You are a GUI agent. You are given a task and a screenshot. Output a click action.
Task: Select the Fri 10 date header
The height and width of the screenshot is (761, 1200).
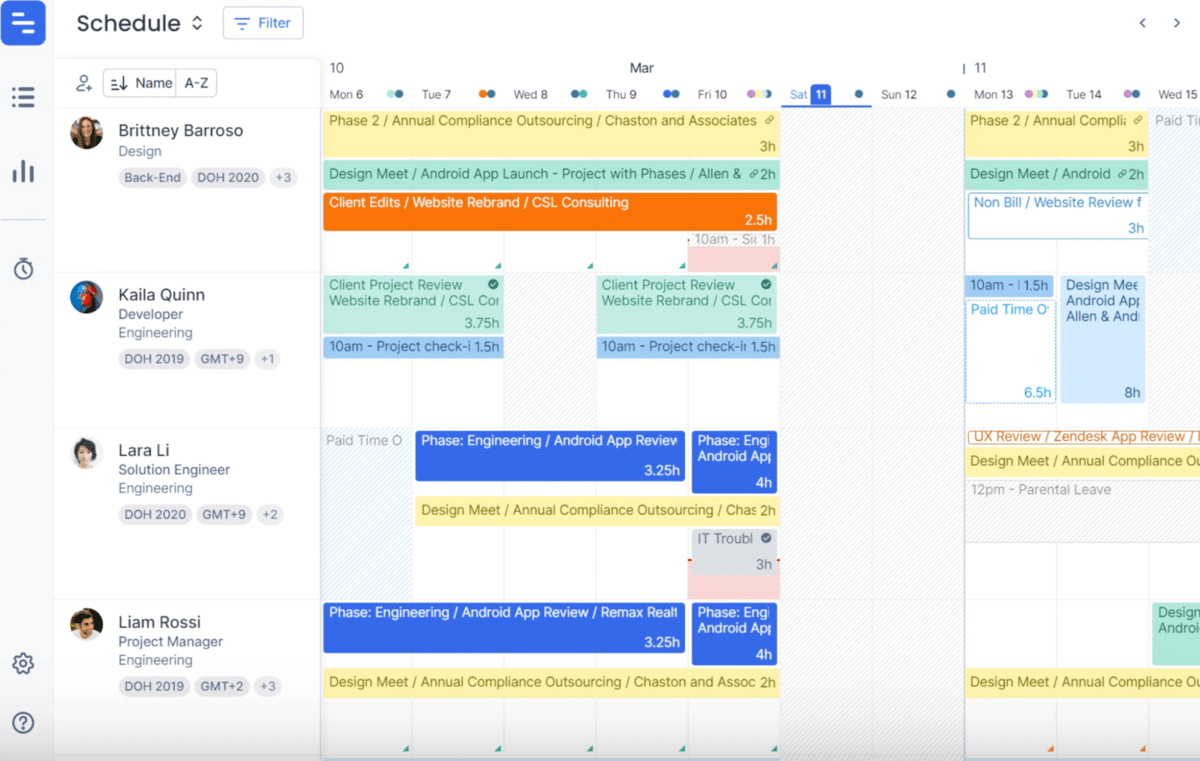point(712,94)
